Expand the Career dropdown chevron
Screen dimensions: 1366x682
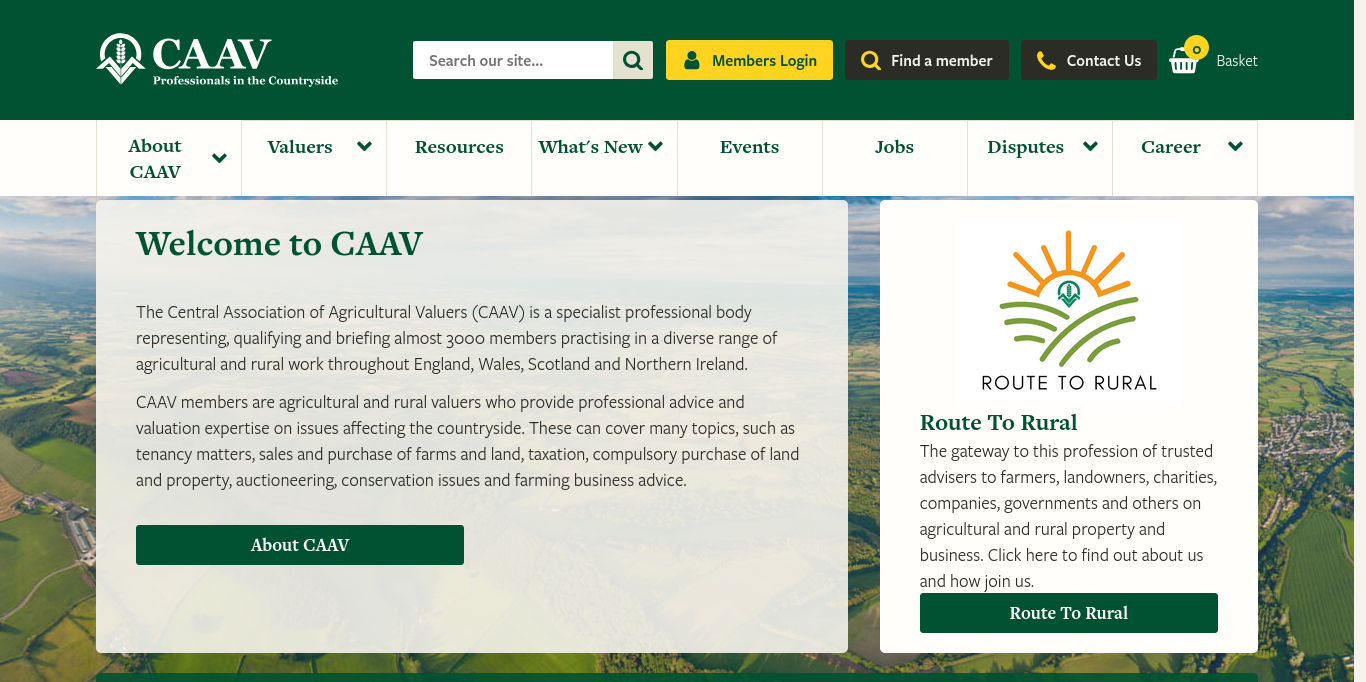coord(1235,147)
